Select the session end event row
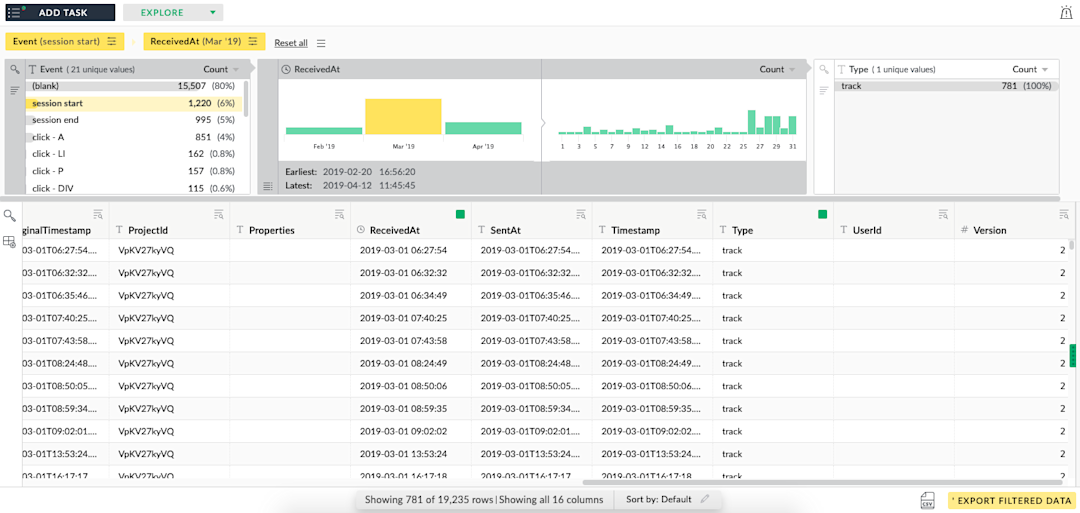Screen dimensions: 1080x513 click(134, 120)
